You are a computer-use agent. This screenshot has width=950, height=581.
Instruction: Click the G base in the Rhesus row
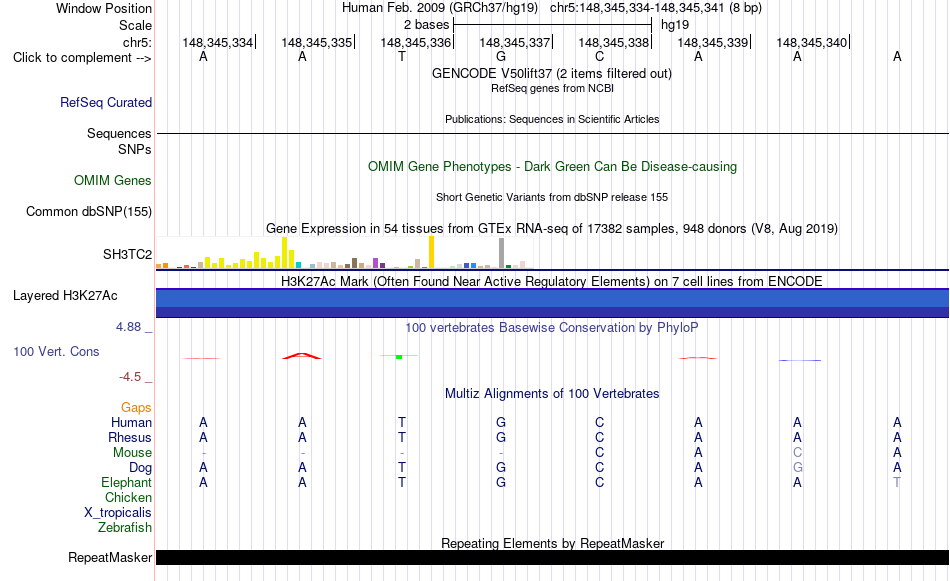click(500, 437)
